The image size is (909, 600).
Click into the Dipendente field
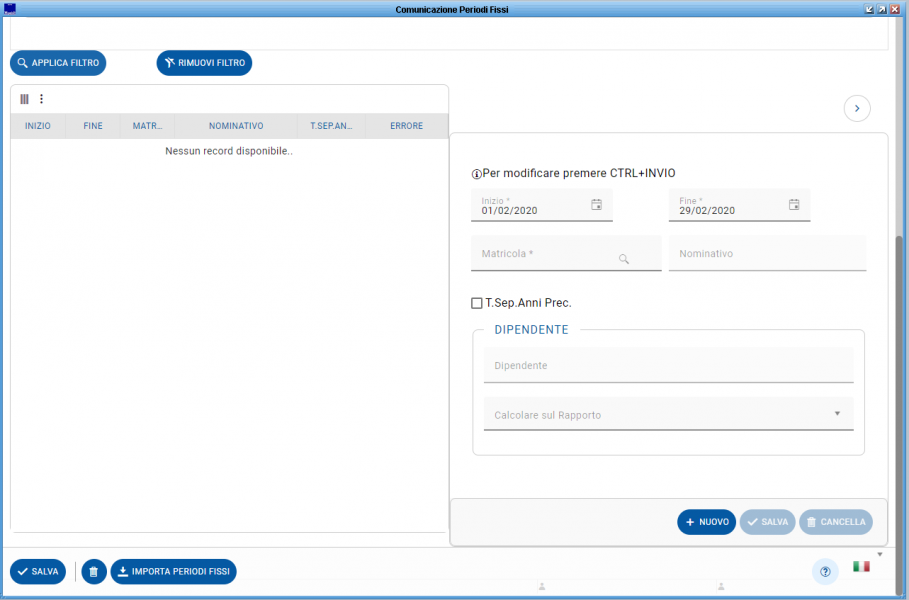point(668,365)
